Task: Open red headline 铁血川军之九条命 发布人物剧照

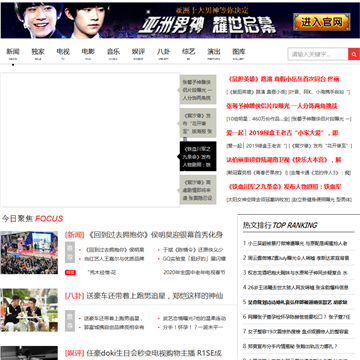Action: tap(284, 187)
